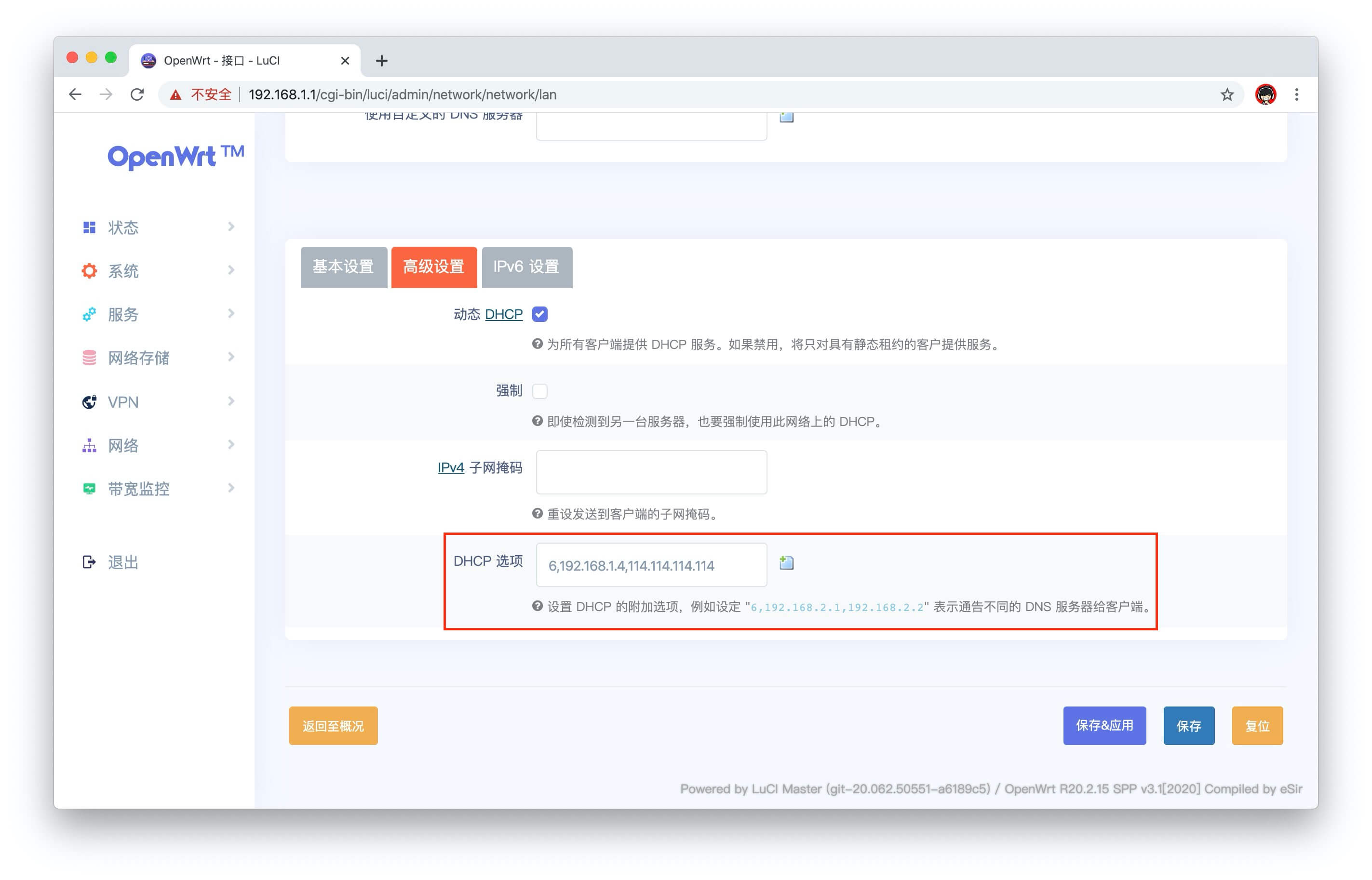Click the gear icon for 系统 menu

click(x=89, y=271)
